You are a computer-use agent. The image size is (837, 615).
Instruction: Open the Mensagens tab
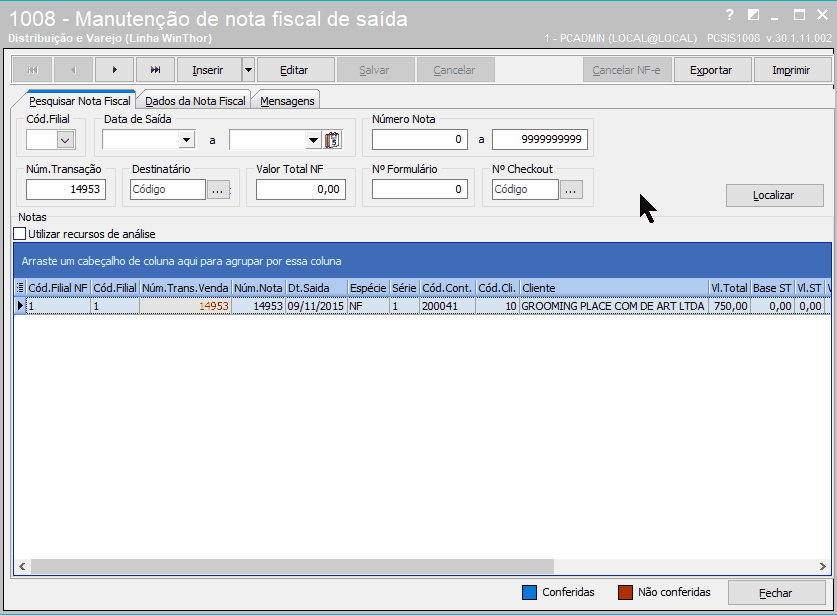click(x=287, y=101)
